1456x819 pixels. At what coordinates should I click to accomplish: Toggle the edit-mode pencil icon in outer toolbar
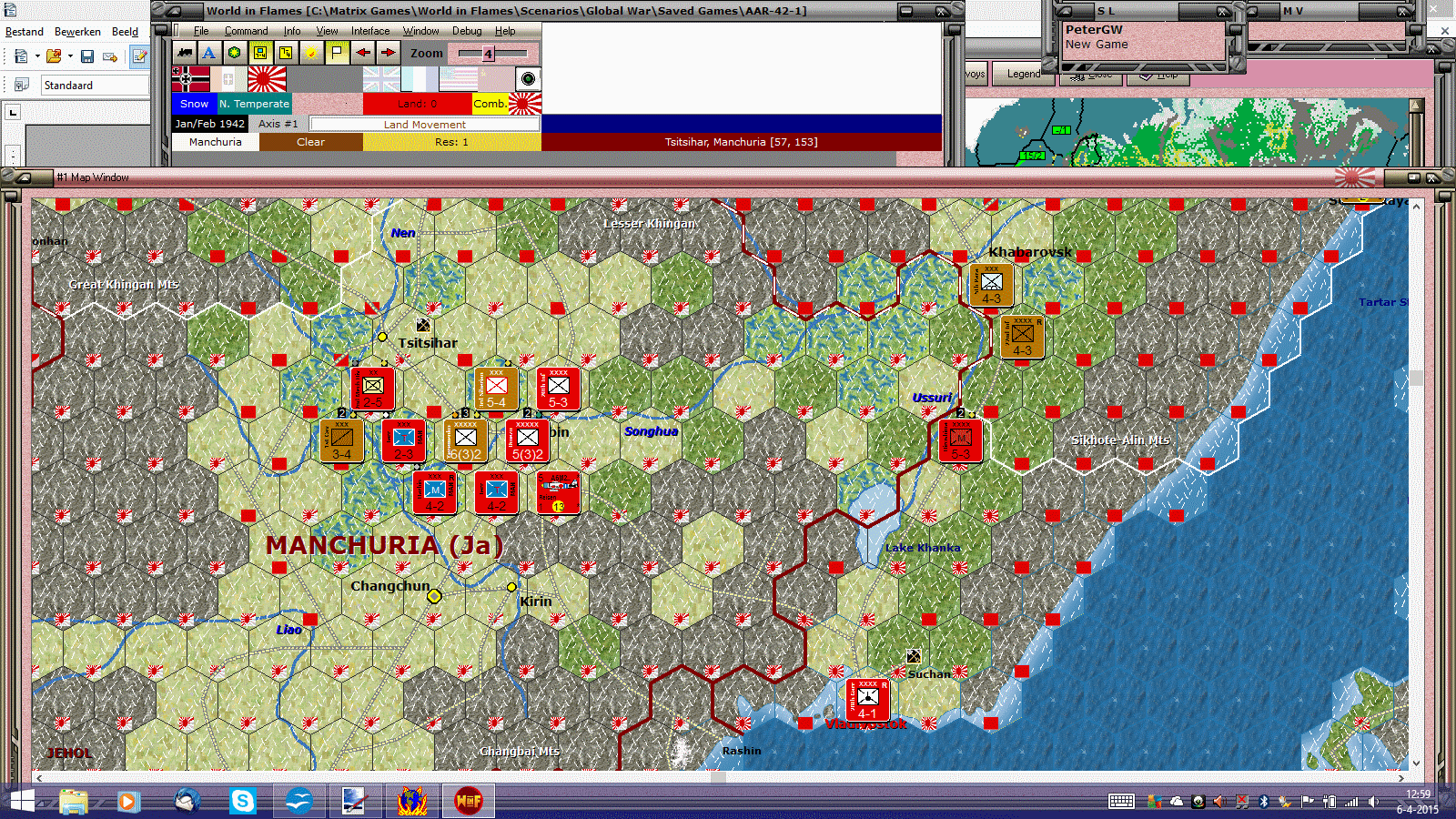click(x=139, y=56)
